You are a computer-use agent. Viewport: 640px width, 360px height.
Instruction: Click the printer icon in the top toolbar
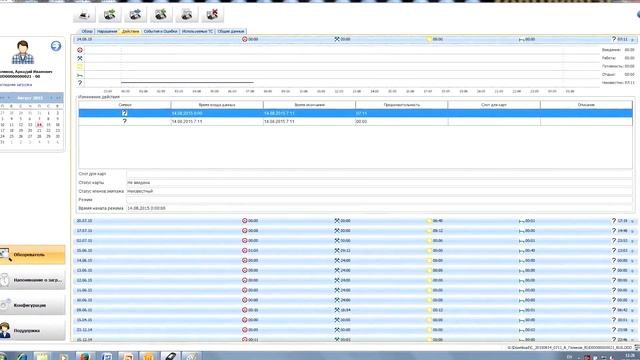[84, 15]
